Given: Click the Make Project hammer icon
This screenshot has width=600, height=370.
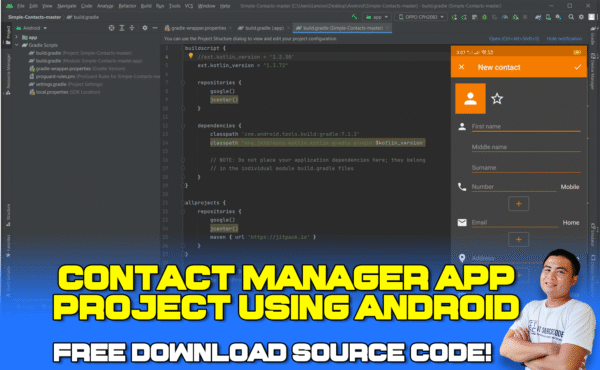Looking at the screenshot, I should click(x=354, y=17).
